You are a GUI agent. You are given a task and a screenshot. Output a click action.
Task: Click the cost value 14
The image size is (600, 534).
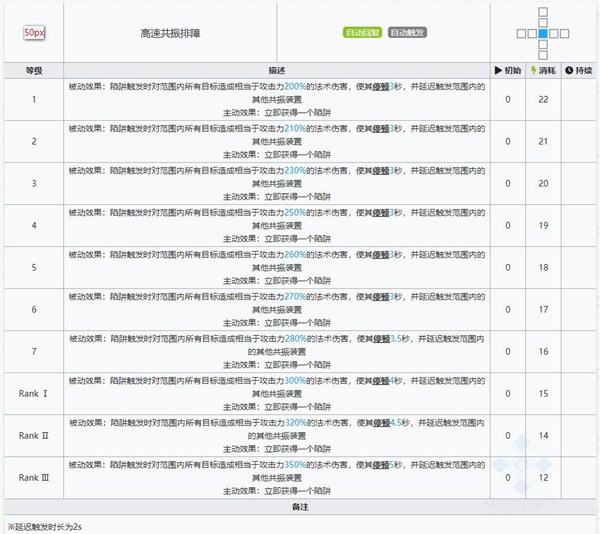[x=543, y=436]
